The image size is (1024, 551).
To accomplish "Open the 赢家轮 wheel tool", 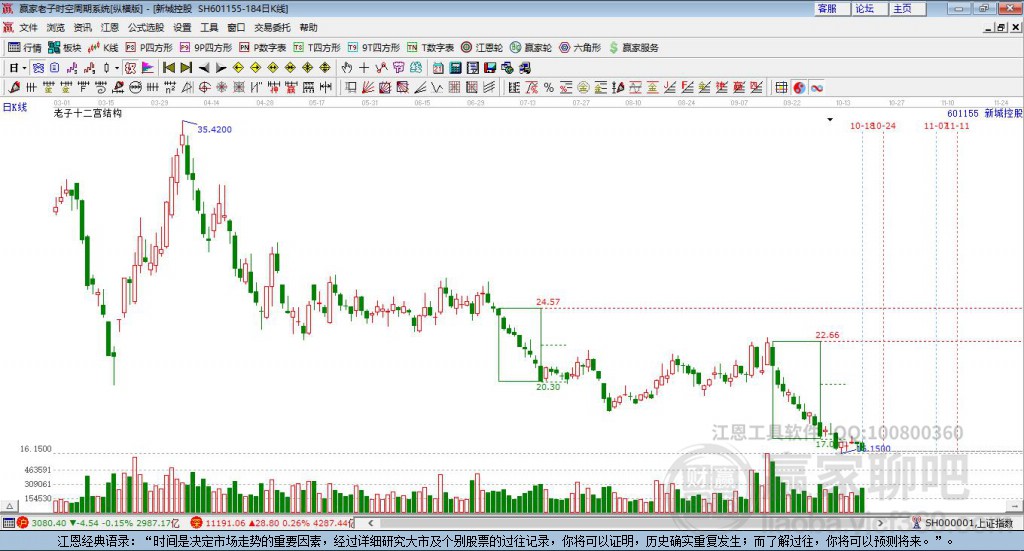I will (x=531, y=48).
